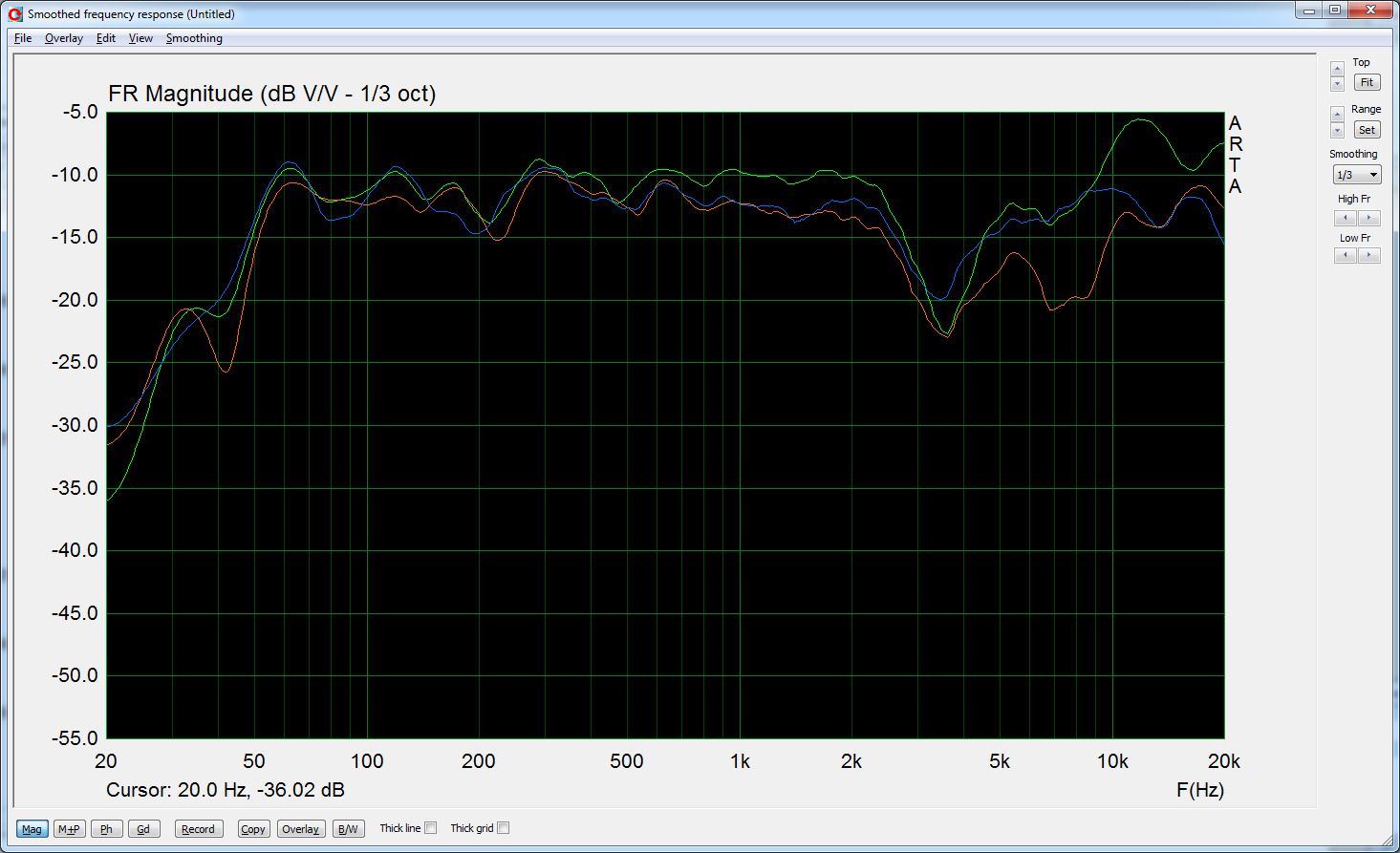Select the Mag view button

click(x=32, y=829)
